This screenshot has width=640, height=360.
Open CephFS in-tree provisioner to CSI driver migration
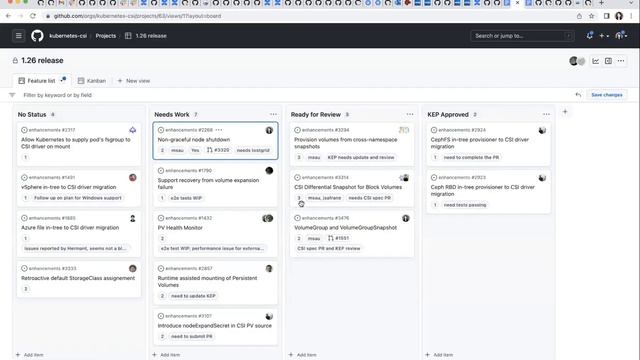(480, 143)
